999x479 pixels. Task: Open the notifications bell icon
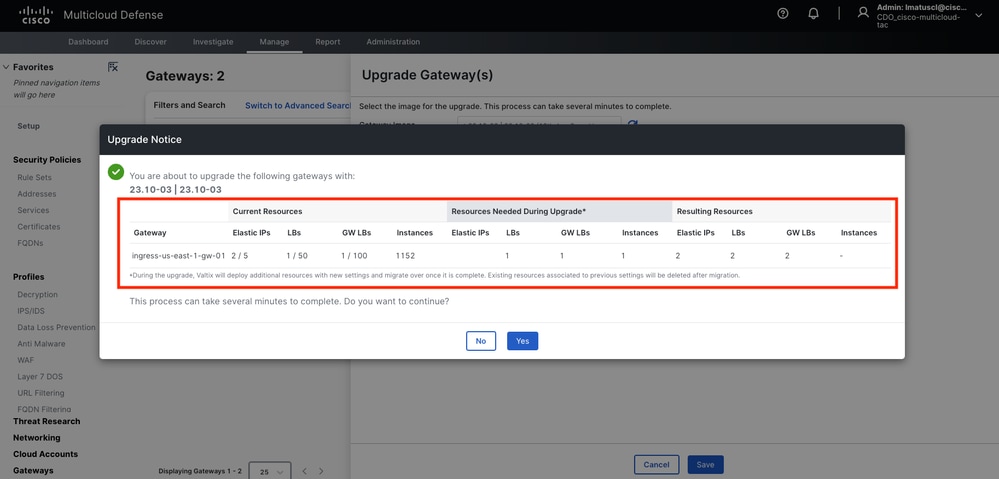[x=813, y=14]
